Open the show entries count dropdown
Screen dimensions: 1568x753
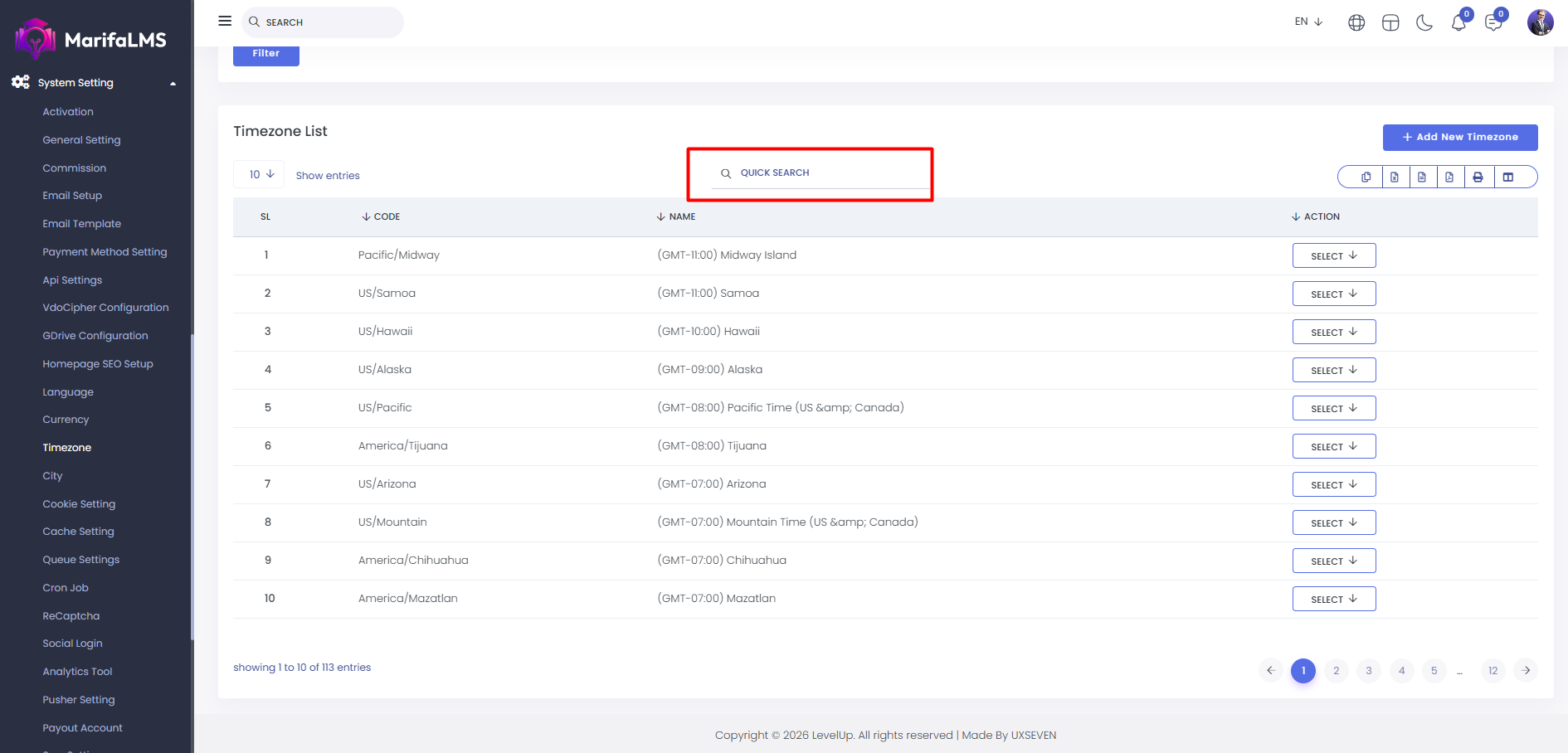(259, 174)
